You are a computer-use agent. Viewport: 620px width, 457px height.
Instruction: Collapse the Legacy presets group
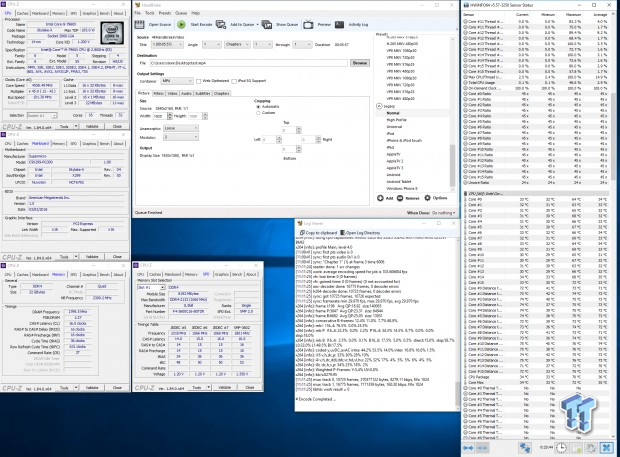tap(379, 106)
